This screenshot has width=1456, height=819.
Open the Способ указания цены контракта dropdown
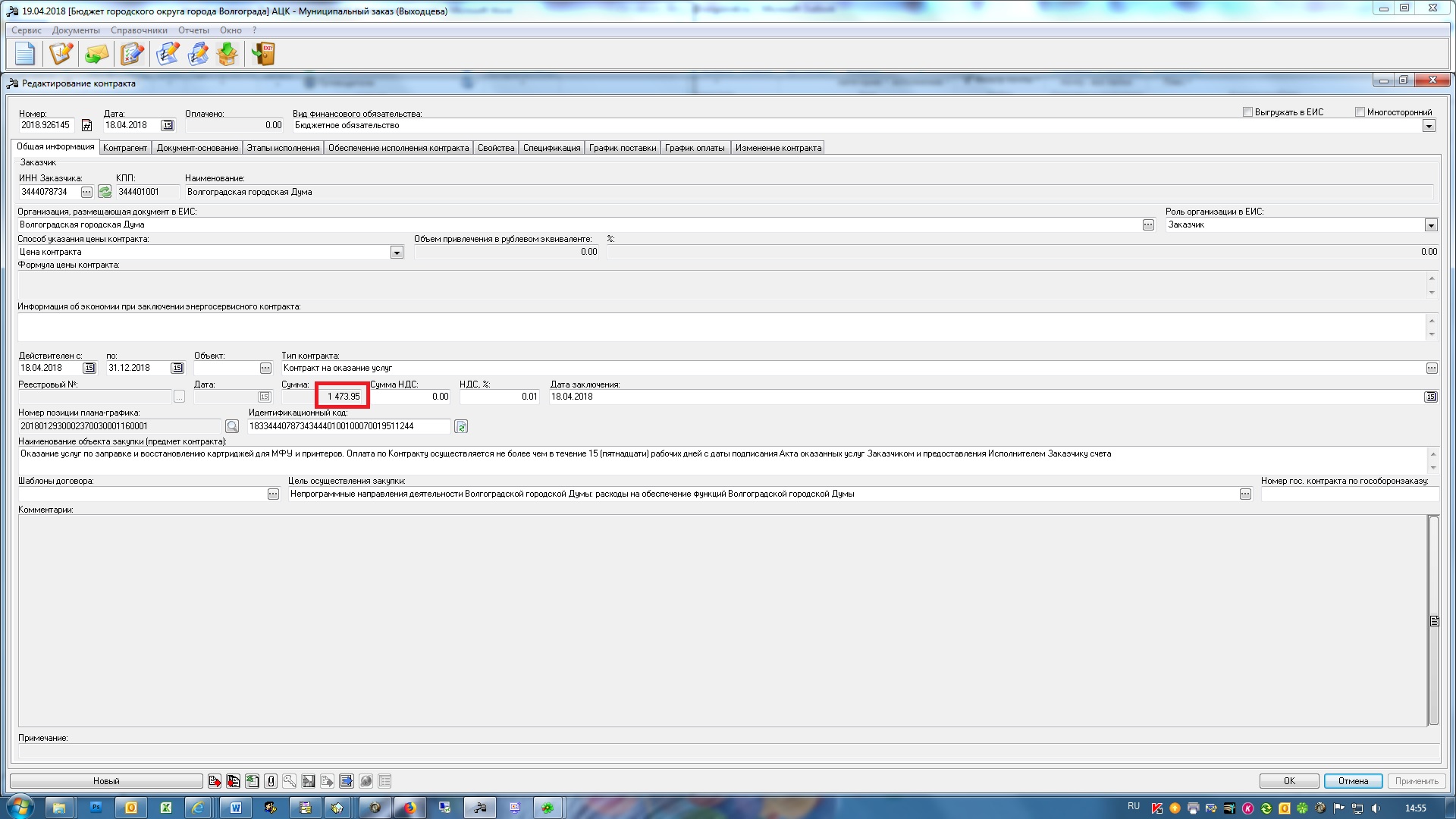[397, 253]
